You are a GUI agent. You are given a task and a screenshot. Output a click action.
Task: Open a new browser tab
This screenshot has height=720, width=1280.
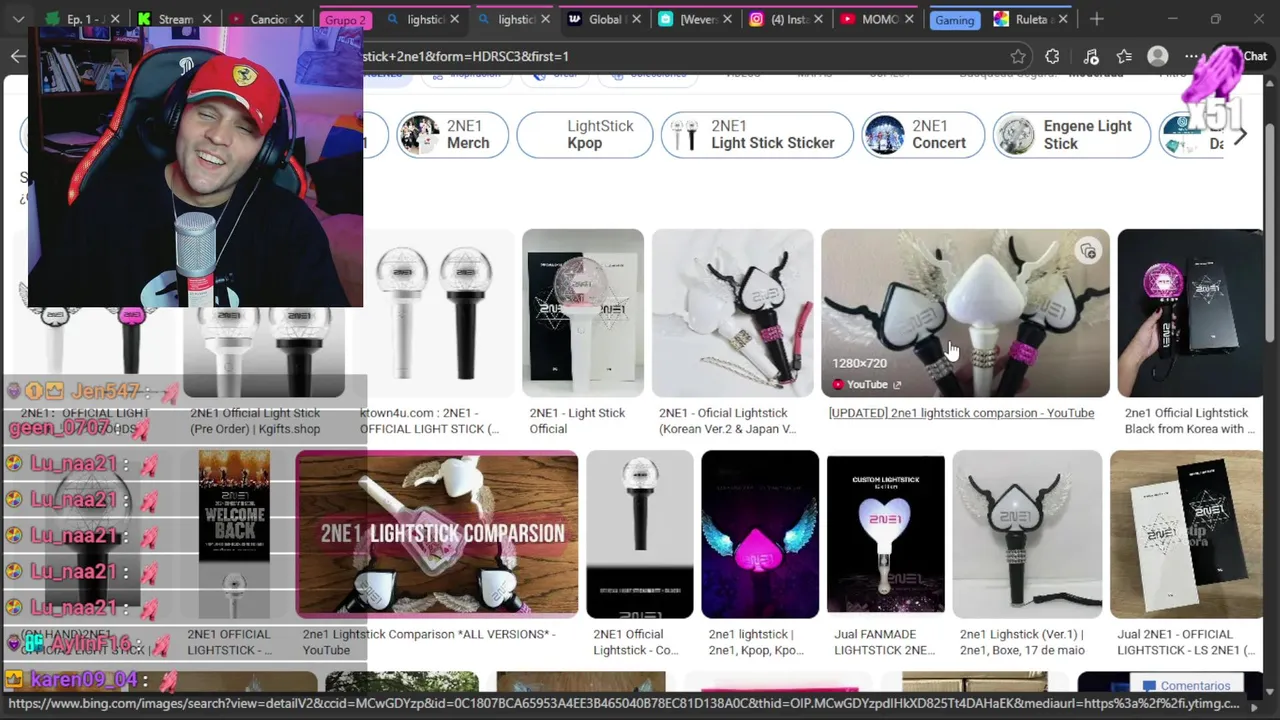click(1097, 19)
